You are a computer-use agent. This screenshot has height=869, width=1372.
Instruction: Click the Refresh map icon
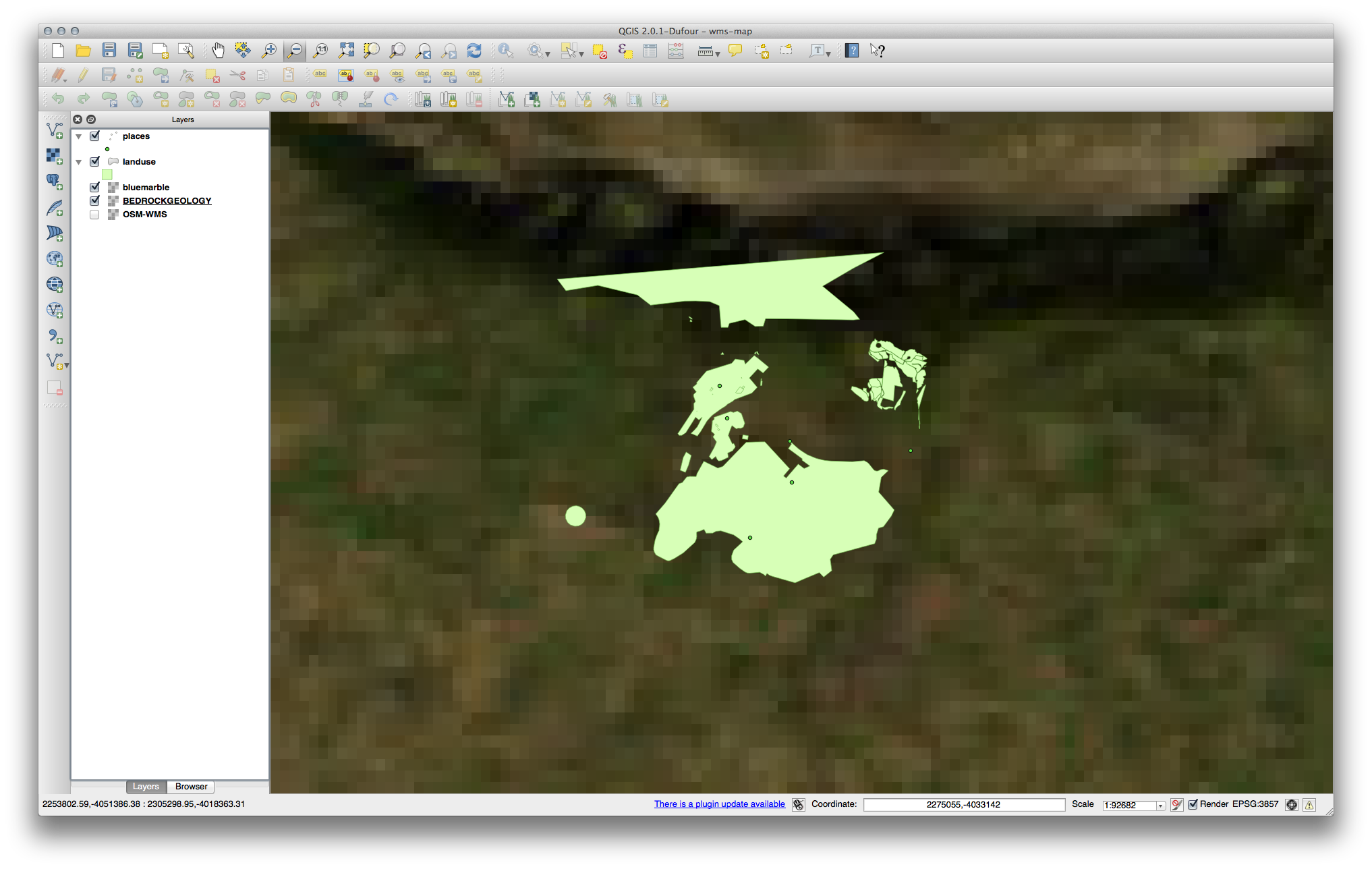(474, 51)
